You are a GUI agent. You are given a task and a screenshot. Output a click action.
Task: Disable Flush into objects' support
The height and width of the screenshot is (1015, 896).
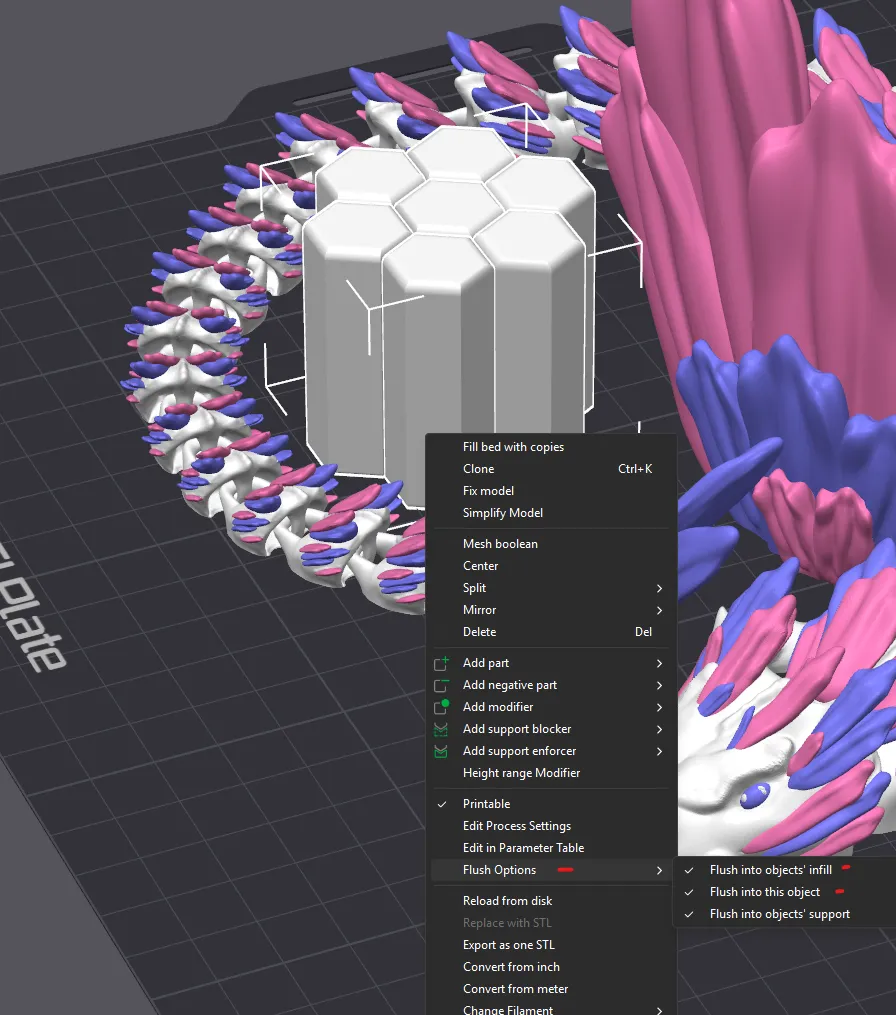[x=779, y=914]
